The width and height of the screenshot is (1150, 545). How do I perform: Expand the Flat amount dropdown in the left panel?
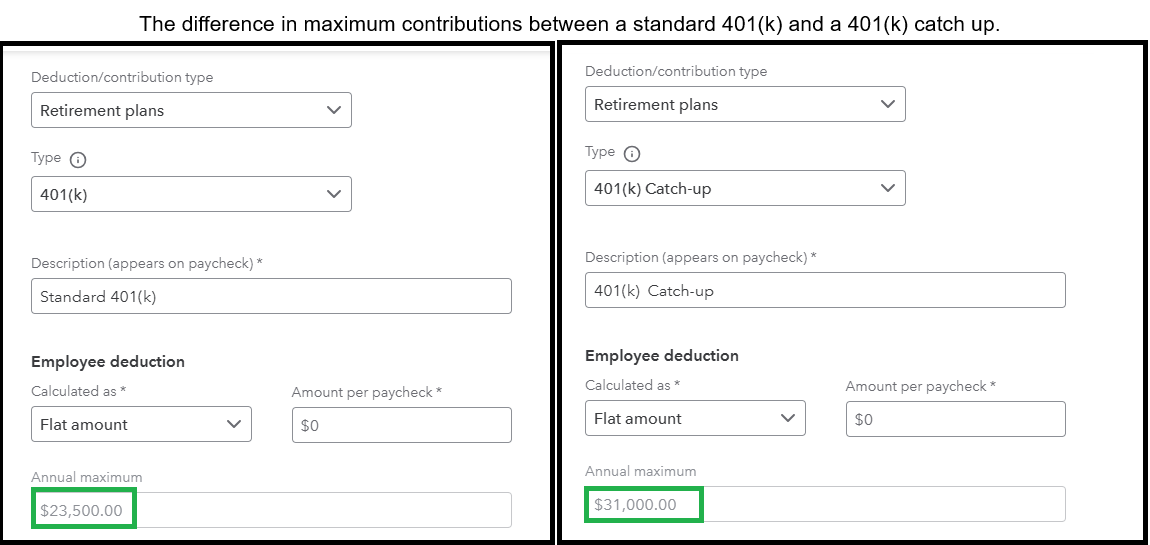pyautogui.click(x=141, y=425)
